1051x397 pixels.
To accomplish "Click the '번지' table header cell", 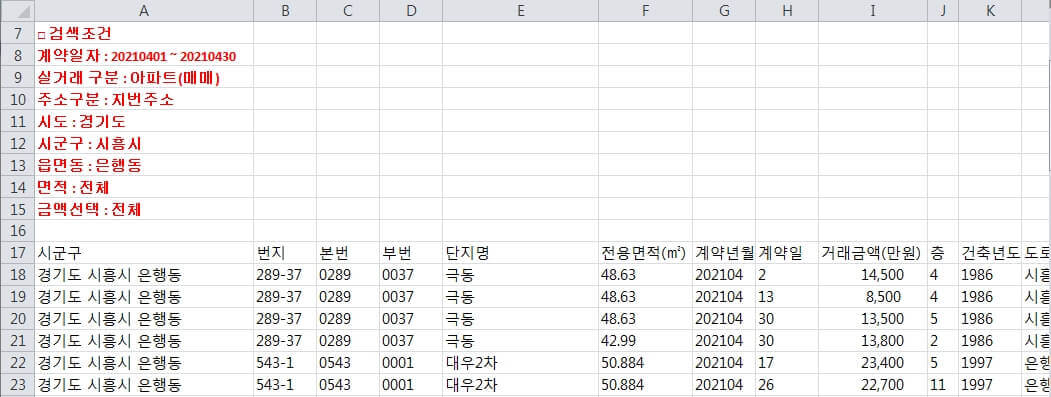I will [x=285, y=253].
